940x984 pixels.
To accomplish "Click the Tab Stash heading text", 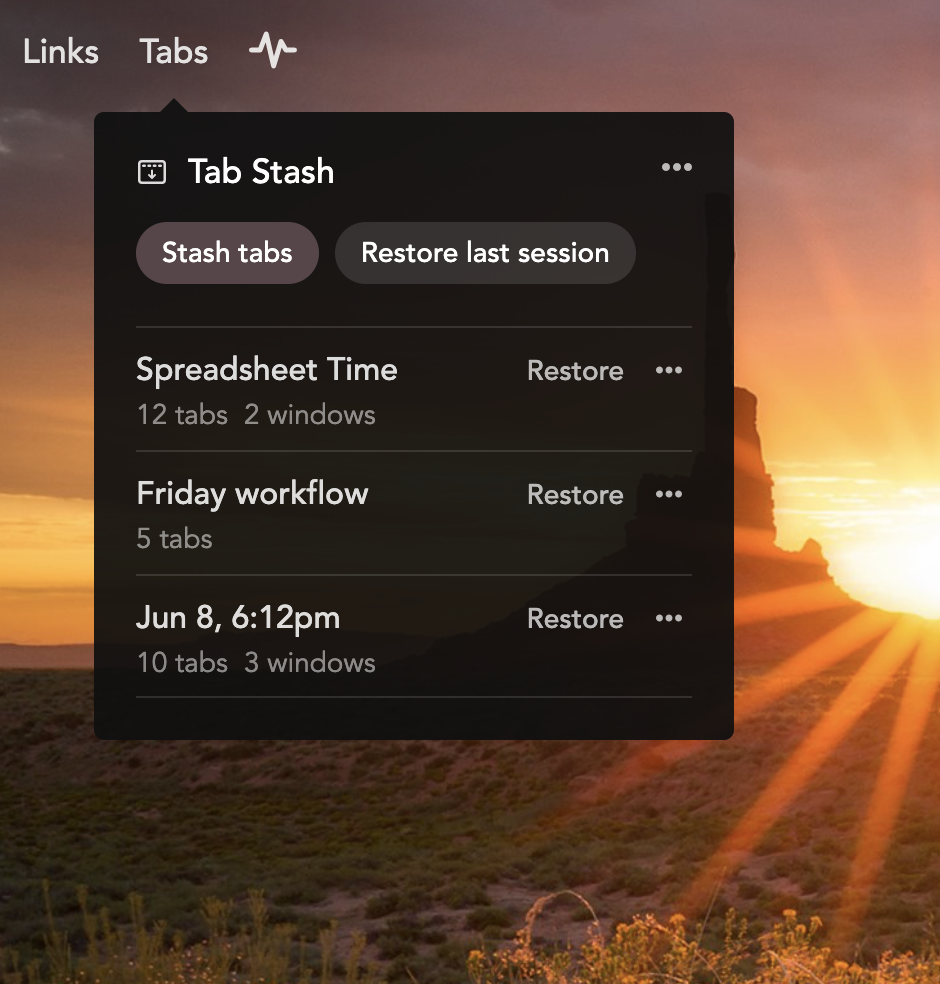I will point(261,171).
